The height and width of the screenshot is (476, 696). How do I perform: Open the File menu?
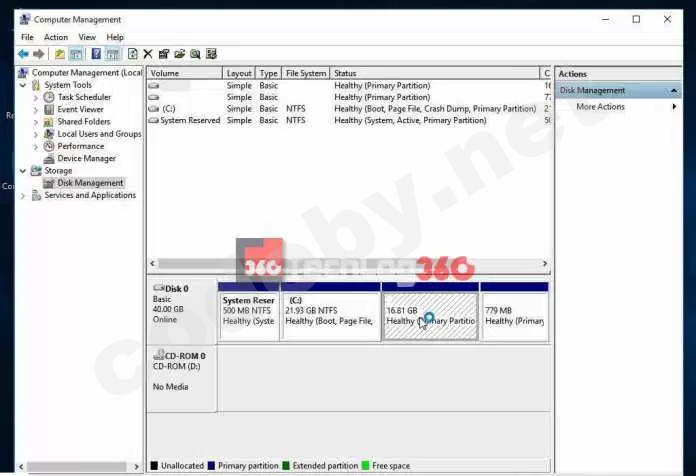click(27, 37)
